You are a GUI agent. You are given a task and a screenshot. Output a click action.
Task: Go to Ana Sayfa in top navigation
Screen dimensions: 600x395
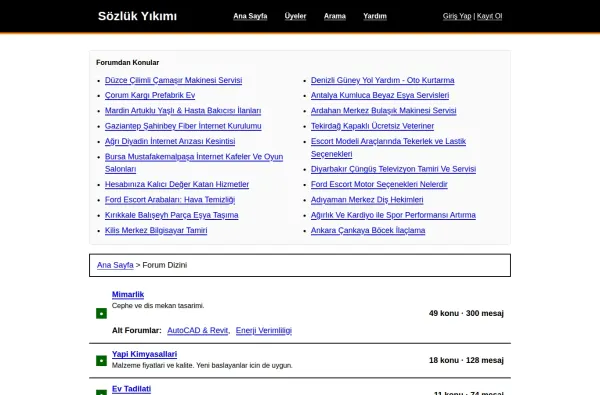coord(250,16)
